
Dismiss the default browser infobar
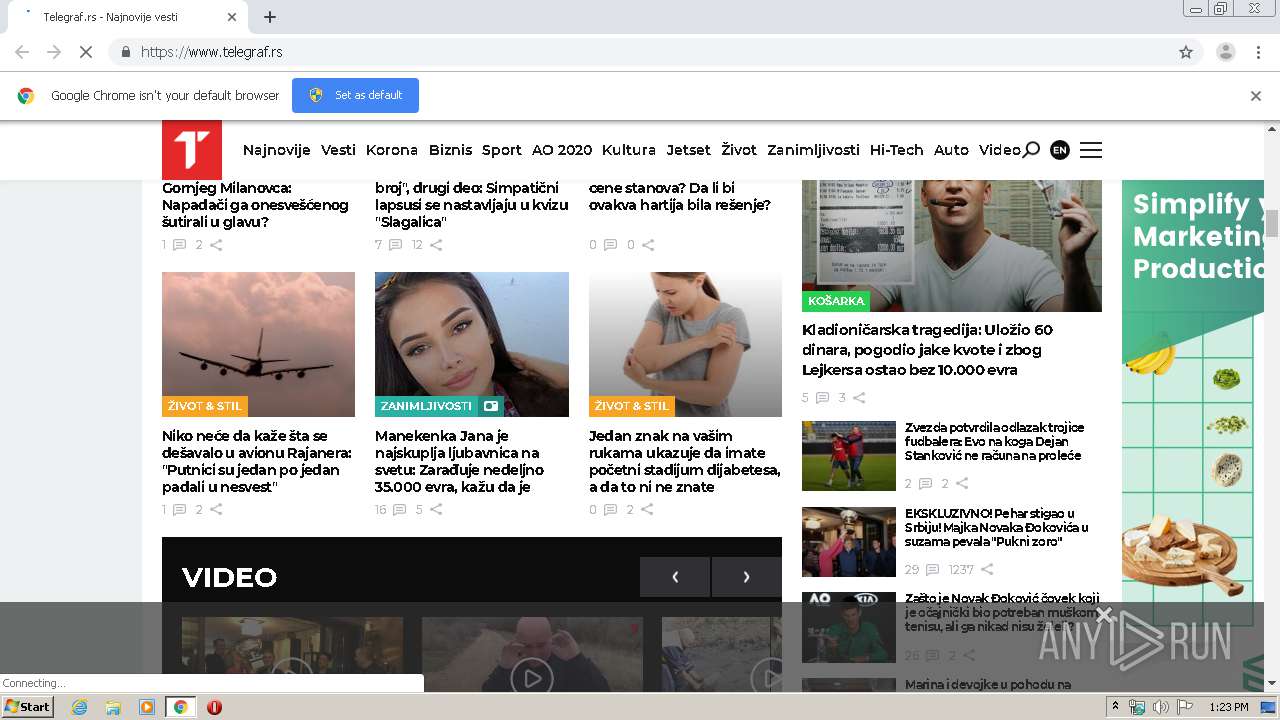[x=1256, y=96]
